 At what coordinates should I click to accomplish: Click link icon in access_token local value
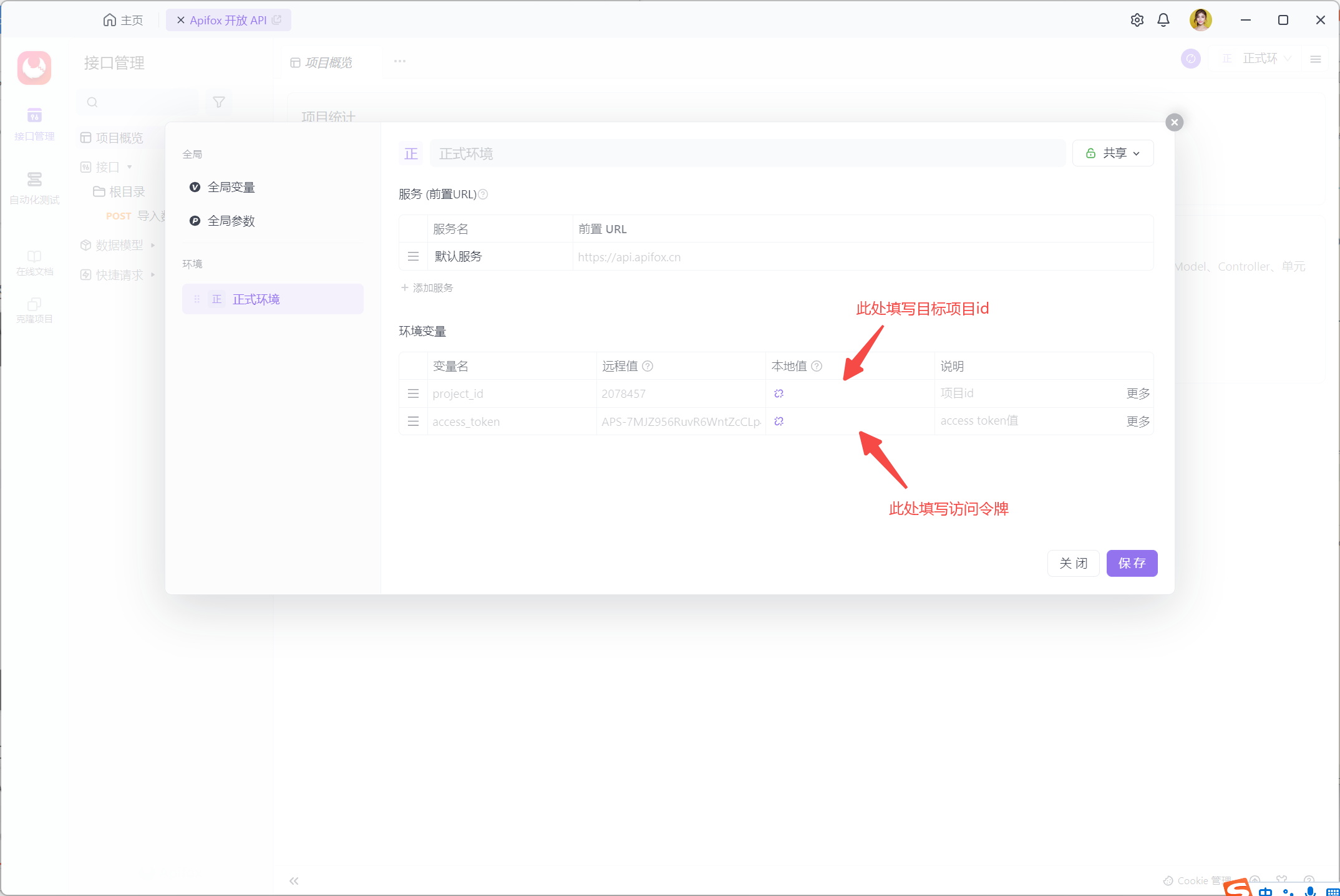[779, 422]
